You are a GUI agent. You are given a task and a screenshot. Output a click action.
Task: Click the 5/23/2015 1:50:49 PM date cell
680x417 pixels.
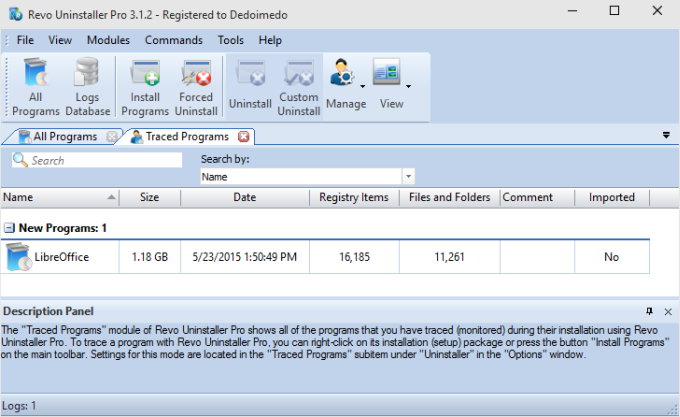click(x=245, y=257)
